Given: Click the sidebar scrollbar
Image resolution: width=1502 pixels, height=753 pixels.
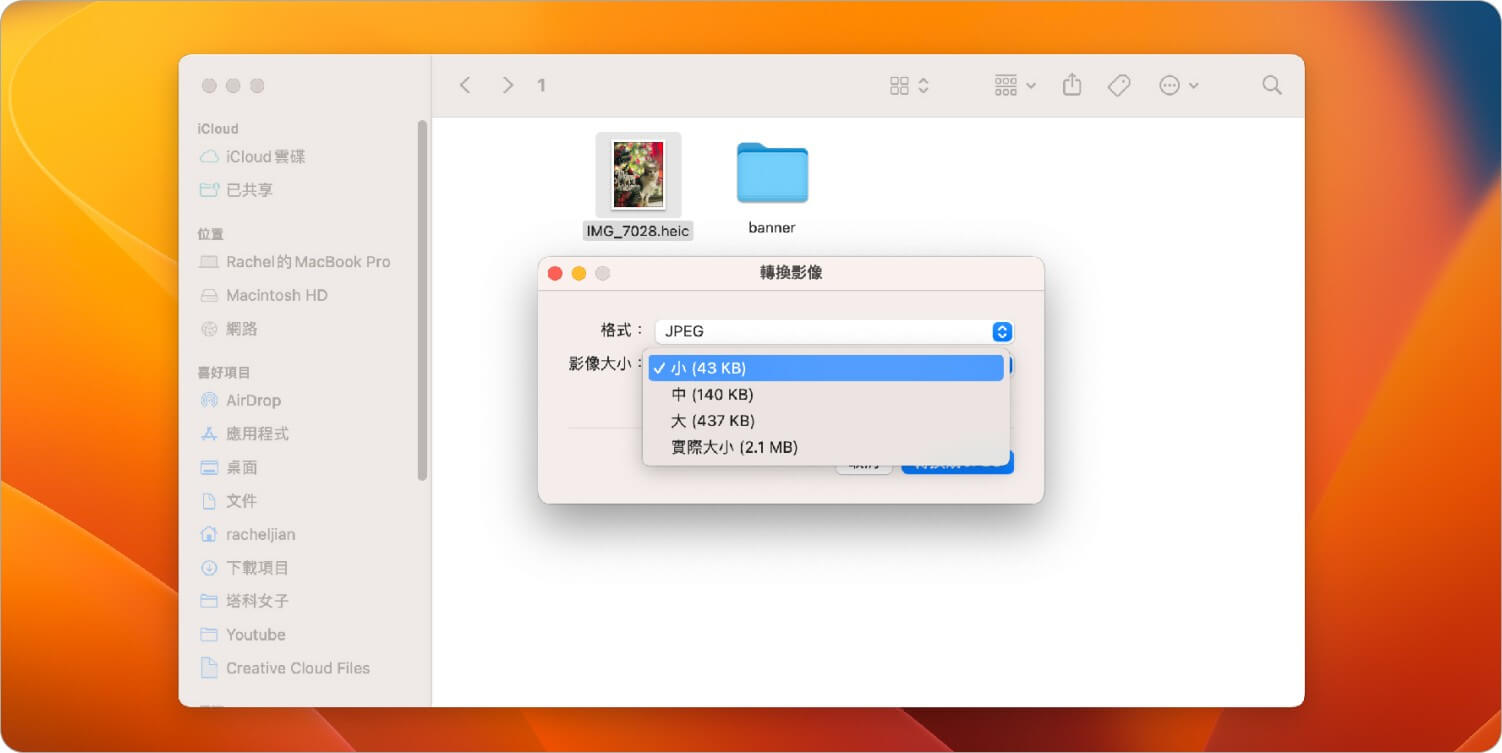Looking at the screenshot, I should 423,300.
